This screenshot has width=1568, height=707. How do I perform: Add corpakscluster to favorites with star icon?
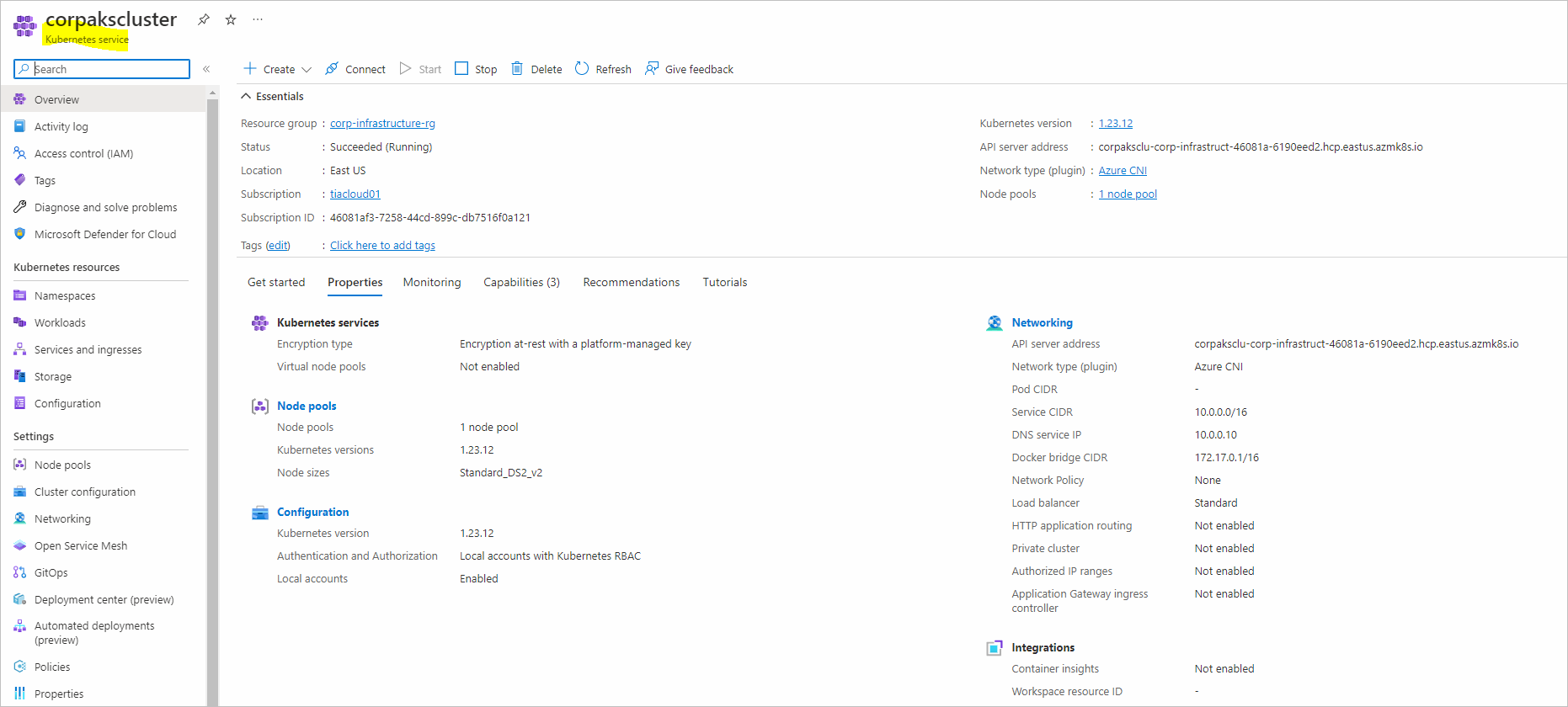[231, 19]
